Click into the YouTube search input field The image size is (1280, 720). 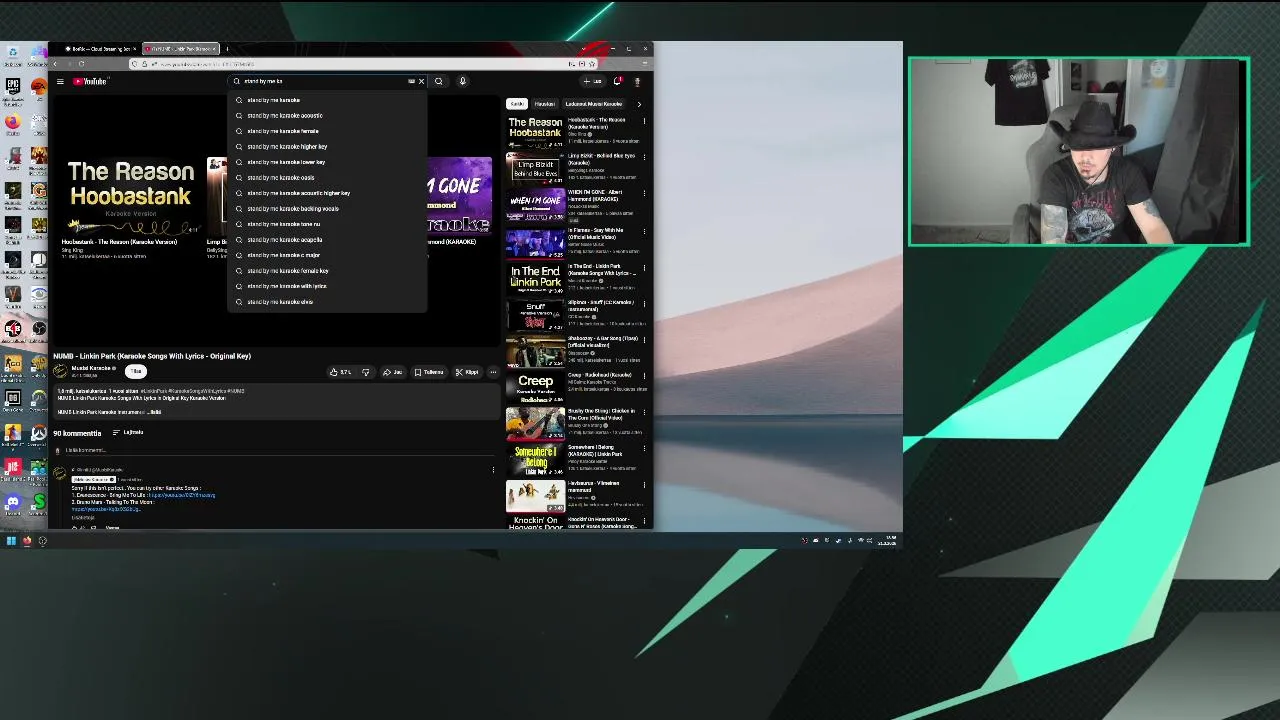coord(320,81)
